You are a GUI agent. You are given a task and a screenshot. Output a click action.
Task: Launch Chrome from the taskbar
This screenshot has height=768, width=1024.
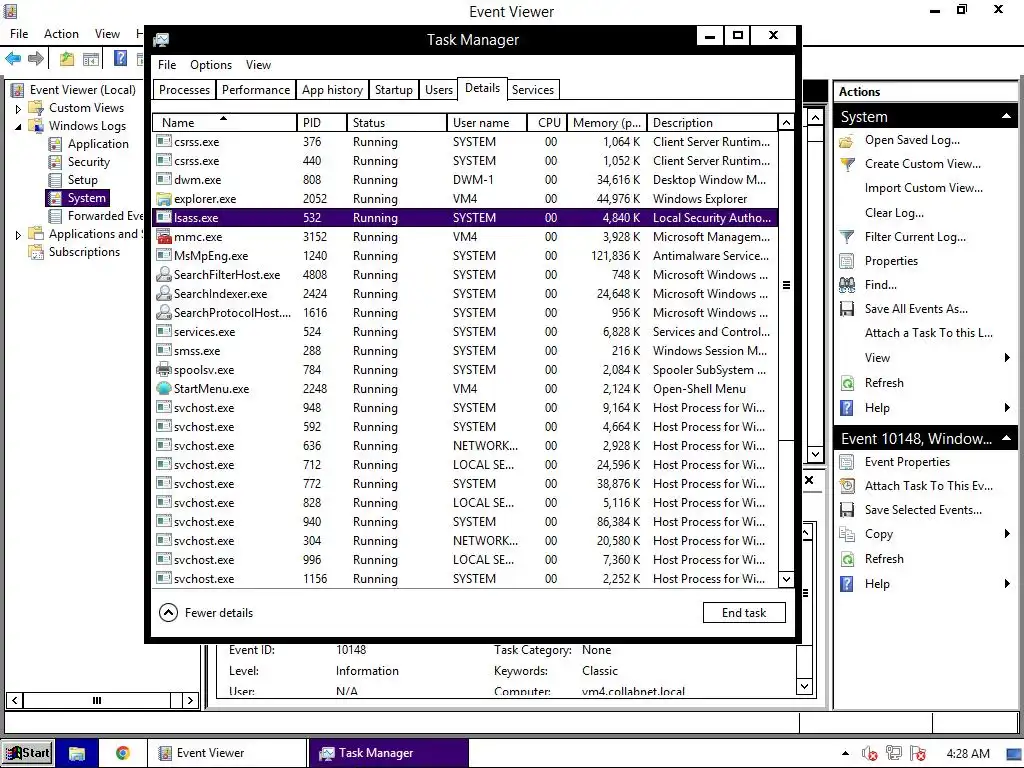click(x=122, y=753)
